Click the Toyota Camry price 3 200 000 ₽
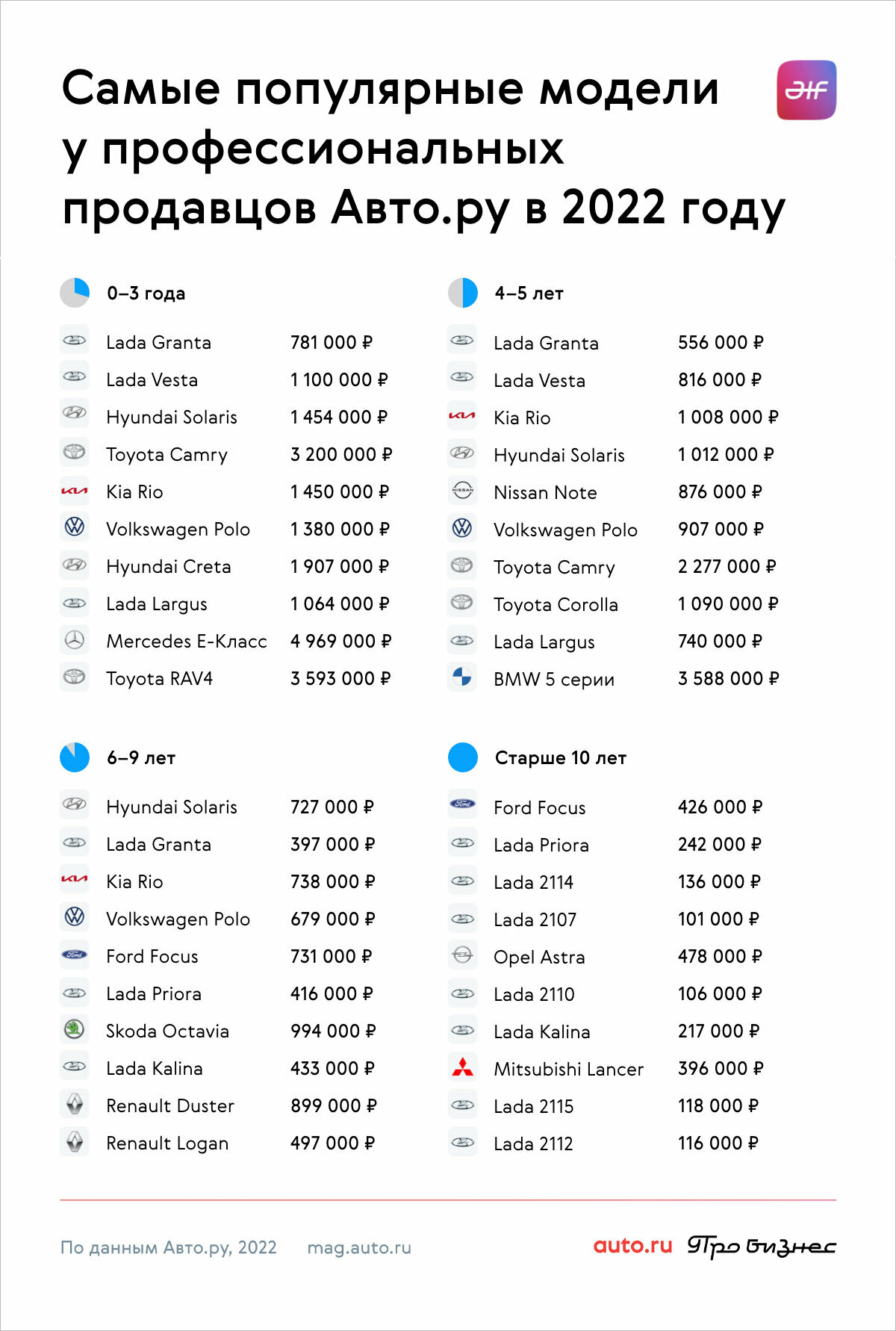The width and height of the screenshot is (896, 1331). tap(341, 454)
